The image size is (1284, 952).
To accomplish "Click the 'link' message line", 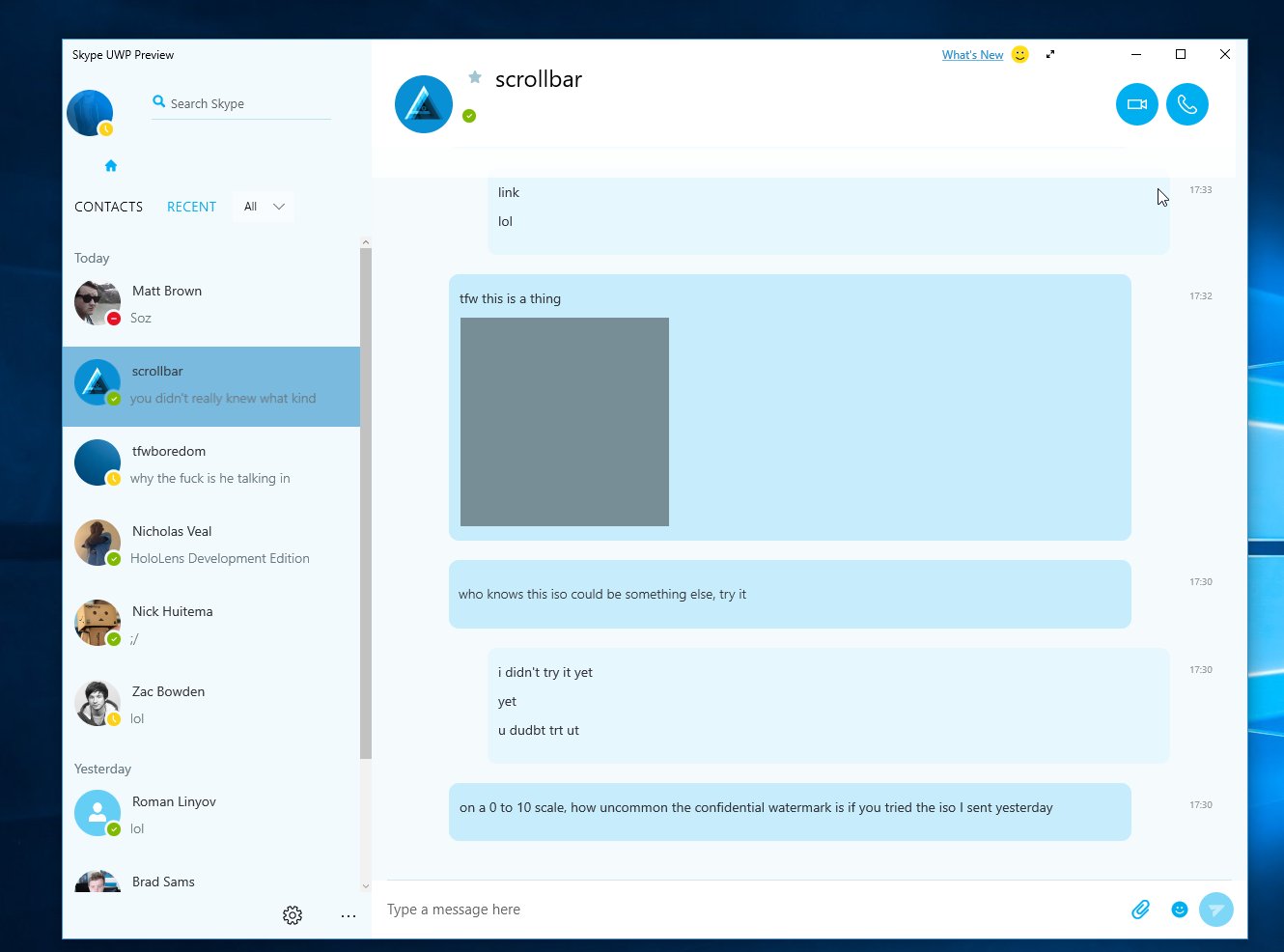I will (509, 192).
